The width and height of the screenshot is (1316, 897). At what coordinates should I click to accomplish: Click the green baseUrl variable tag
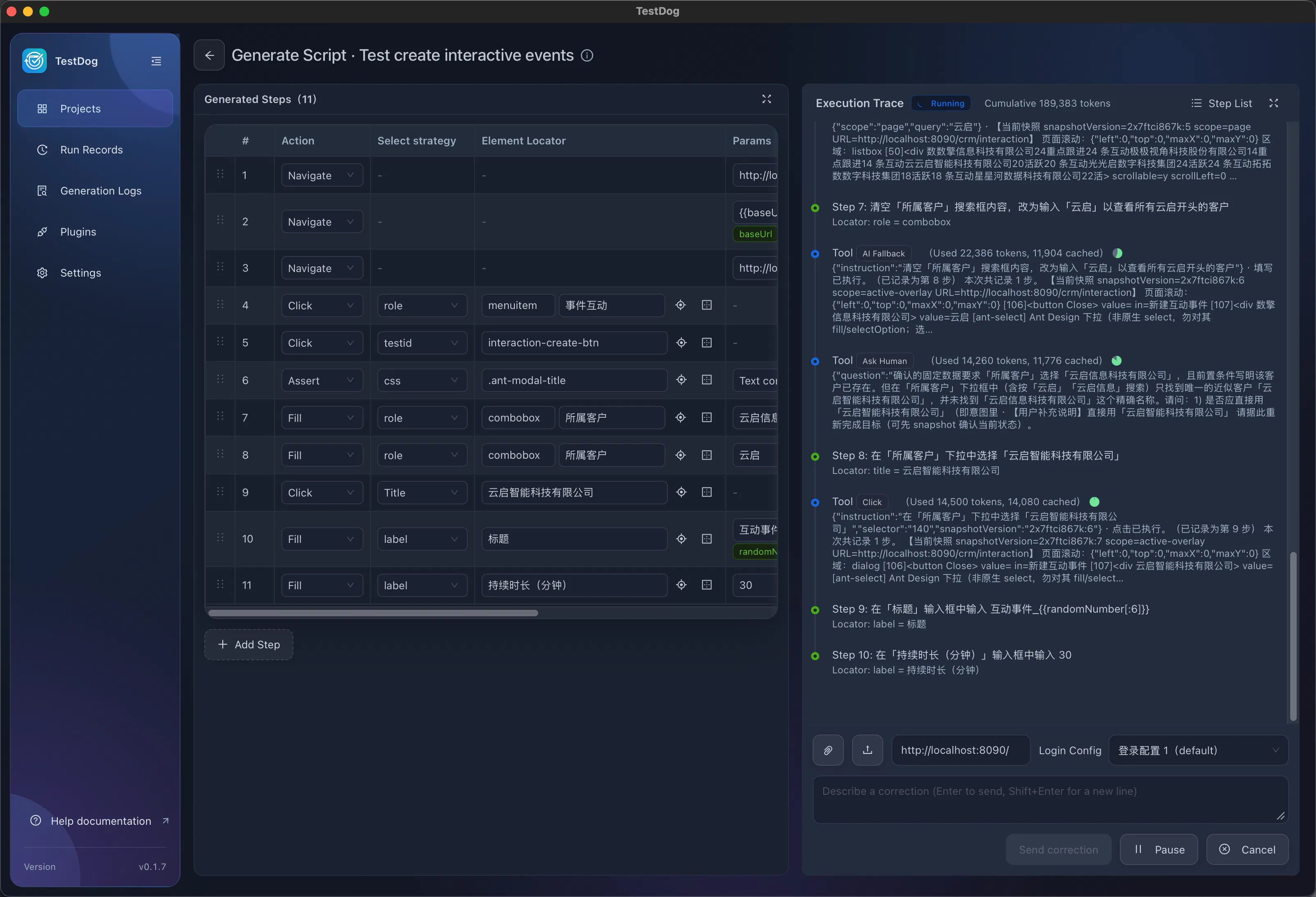pyautogui.click(x=755, y=234)
